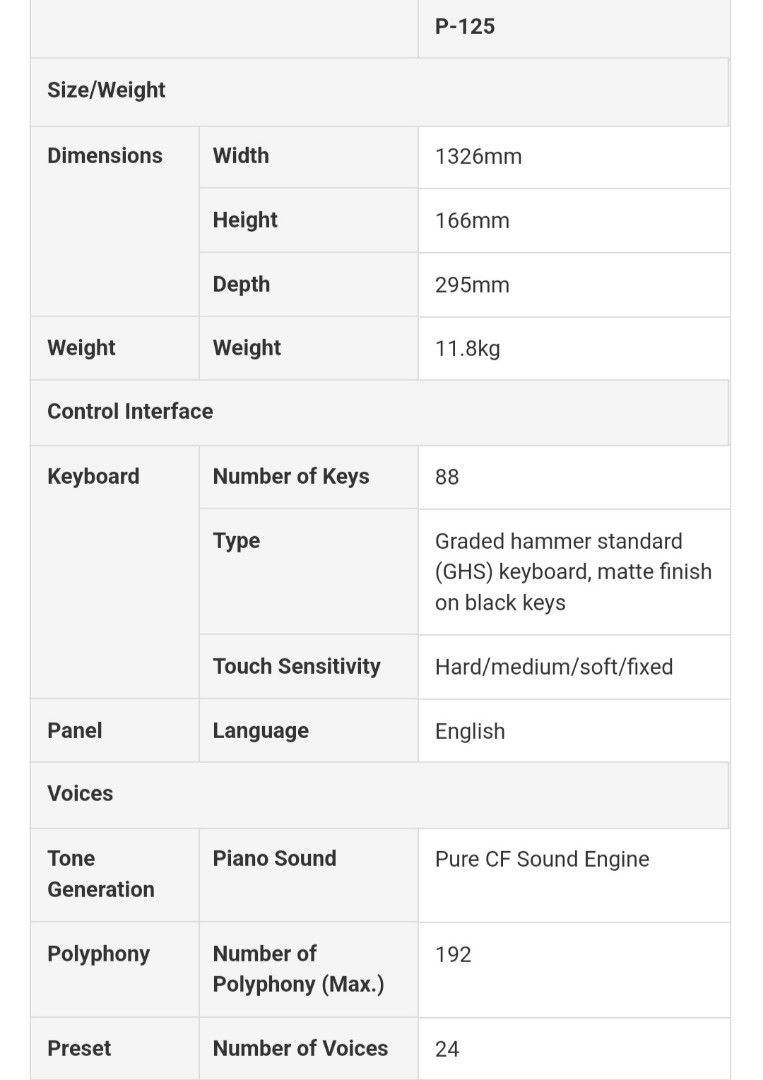The width and height of the screenshot is (763, 1080).
Task: Select the Height row label
Action: coord(245,220)
